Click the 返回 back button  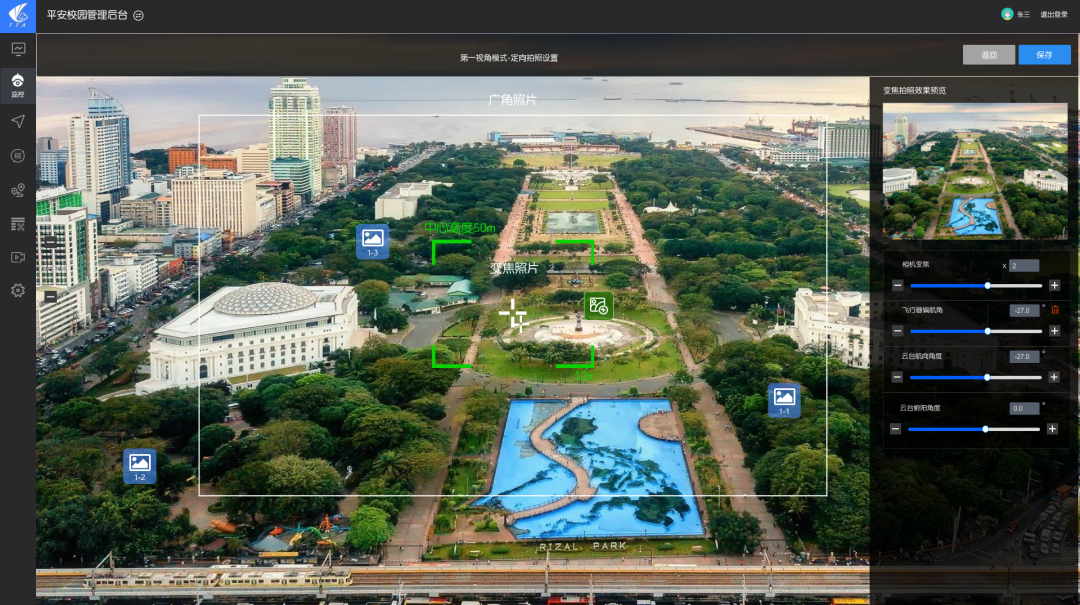[988, 55]
